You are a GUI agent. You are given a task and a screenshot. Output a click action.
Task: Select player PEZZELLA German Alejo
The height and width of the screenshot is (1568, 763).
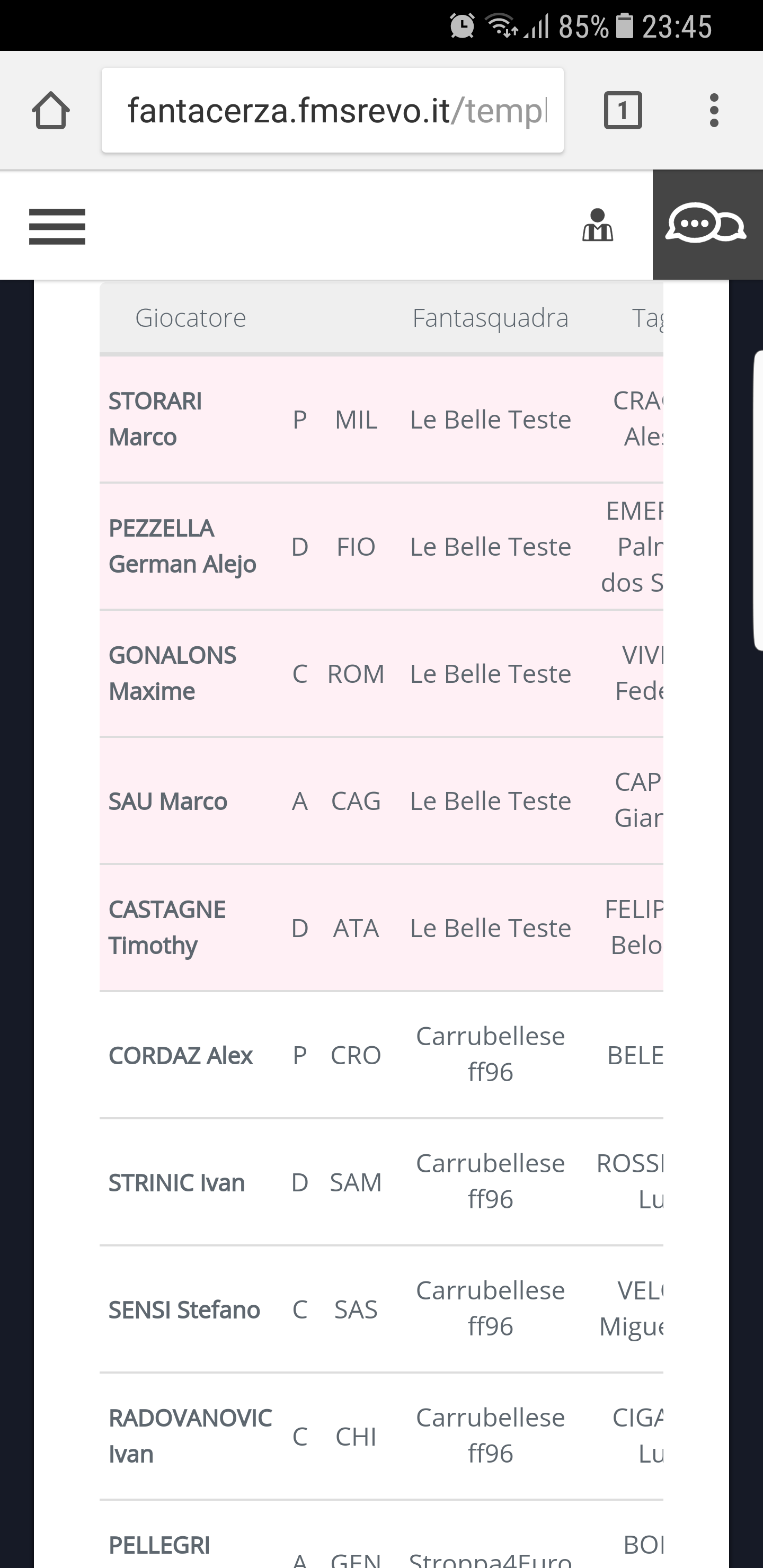pyautogui.click(x=182, y=547)
